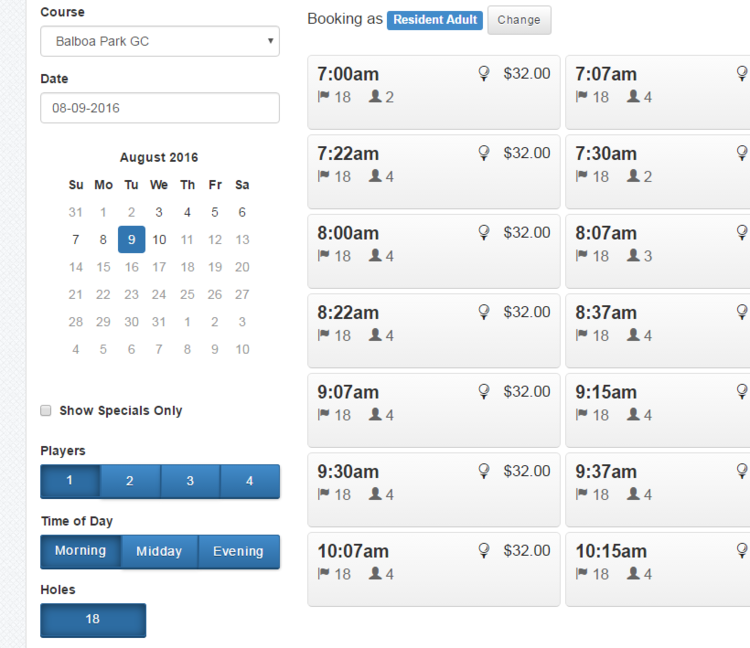Enable the Show Specials Only checkbox
750x648 pixels.
point(46,410)
